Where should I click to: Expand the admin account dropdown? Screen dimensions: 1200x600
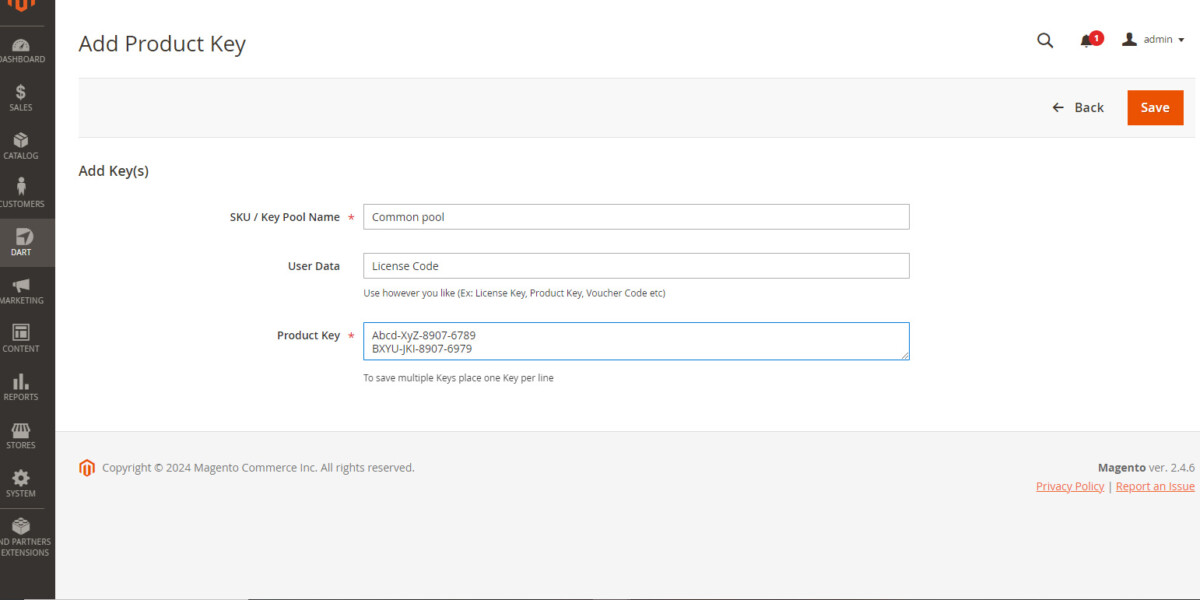tap(1153, 40)
